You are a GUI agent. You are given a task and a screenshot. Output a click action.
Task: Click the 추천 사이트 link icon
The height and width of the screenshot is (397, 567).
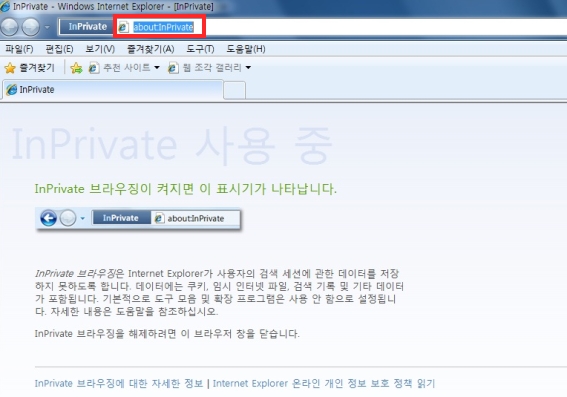pyautogui.click(x=94, y=68)
